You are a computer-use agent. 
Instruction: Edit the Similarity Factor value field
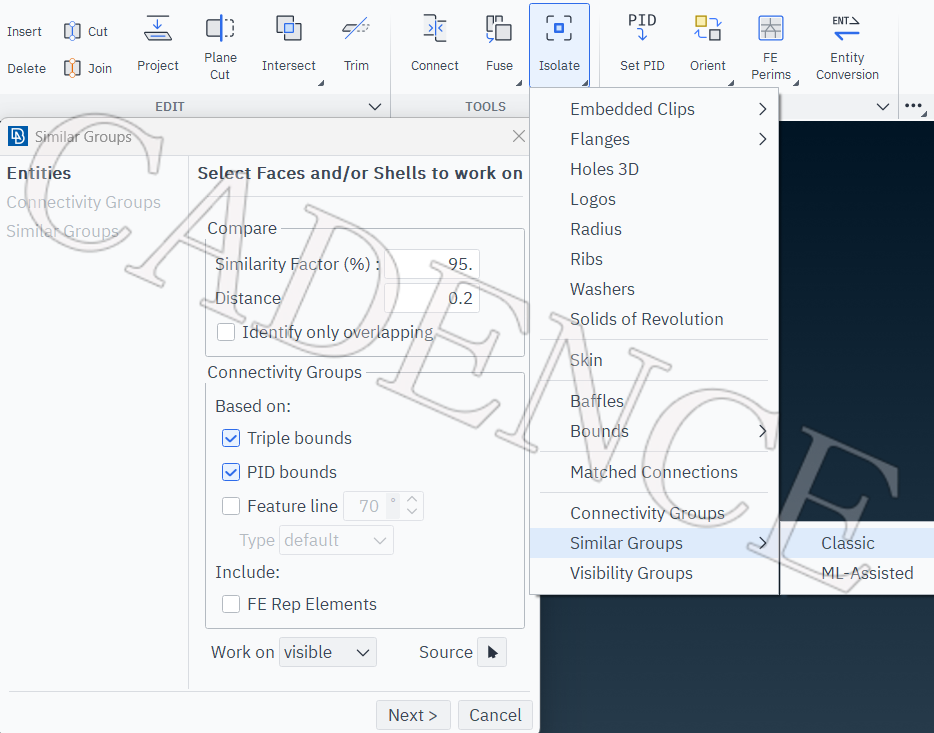click(x=432, y=264)
